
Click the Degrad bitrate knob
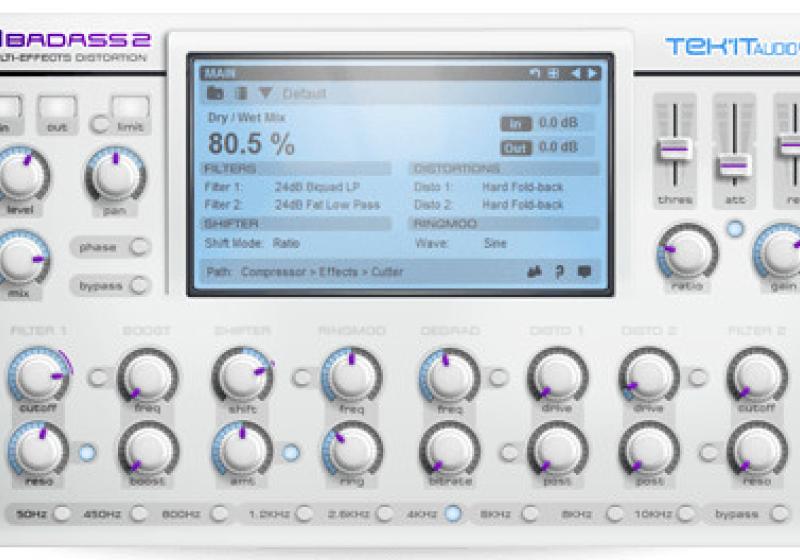449,451
